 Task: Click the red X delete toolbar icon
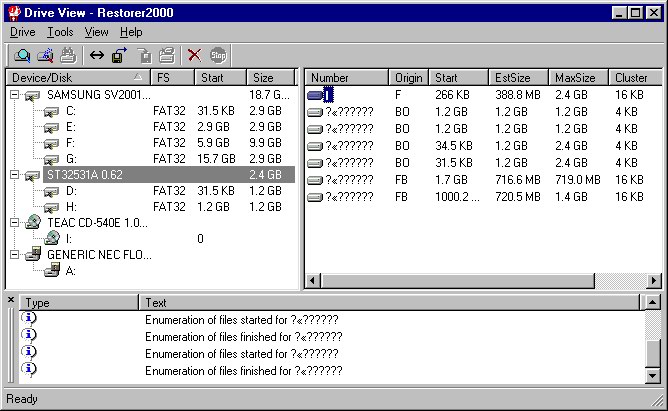(194, 56)
